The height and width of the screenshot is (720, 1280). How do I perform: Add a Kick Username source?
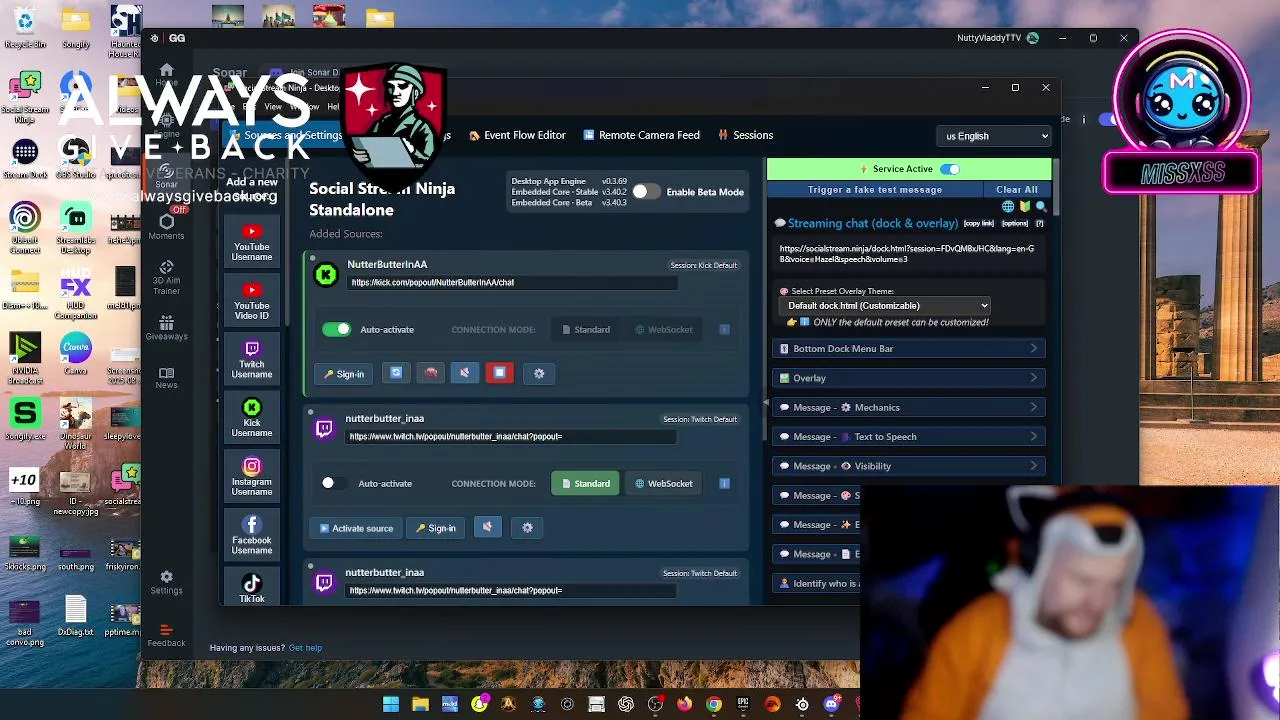click(x=252, y=418)
